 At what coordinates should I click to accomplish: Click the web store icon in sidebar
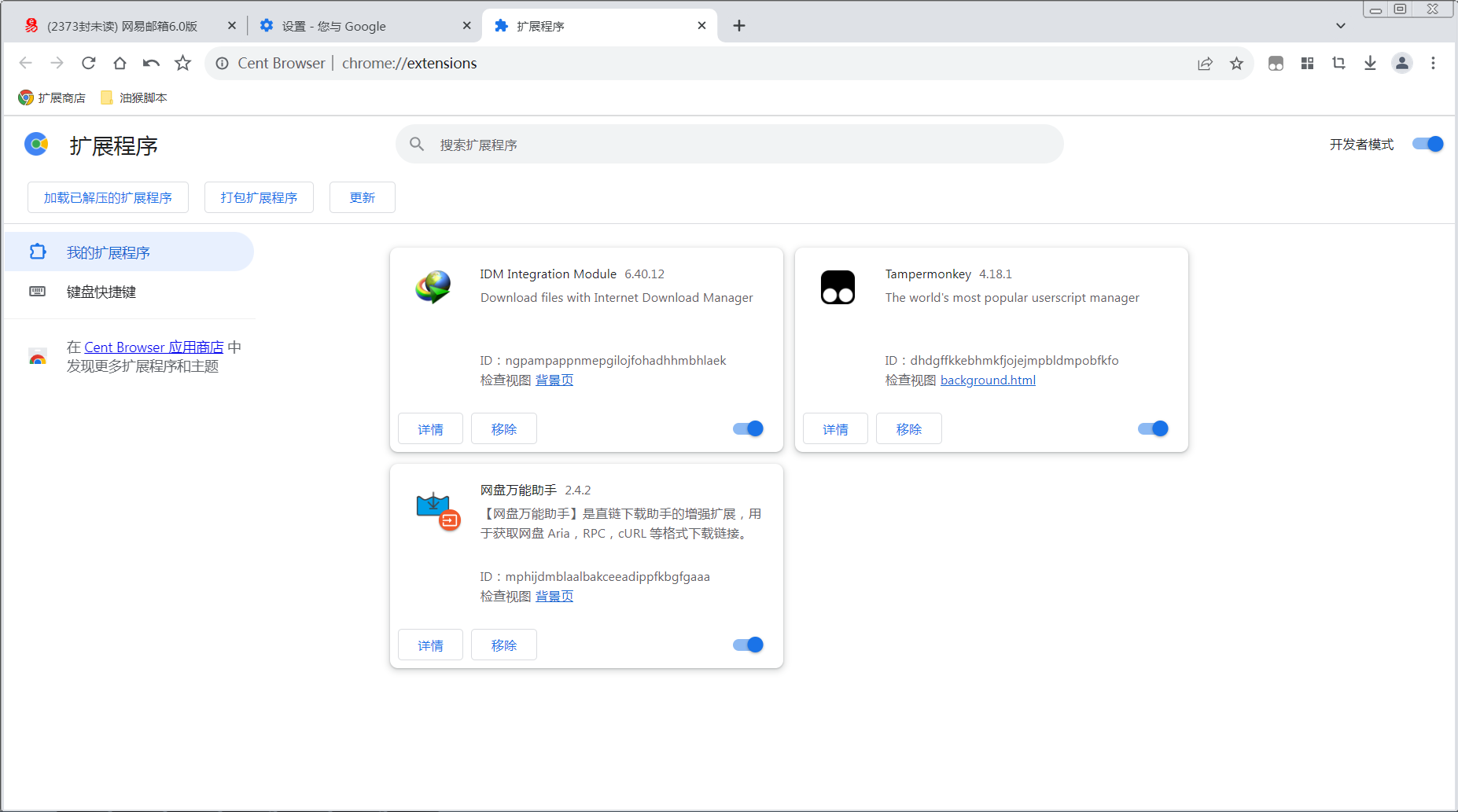pos(37,356)
